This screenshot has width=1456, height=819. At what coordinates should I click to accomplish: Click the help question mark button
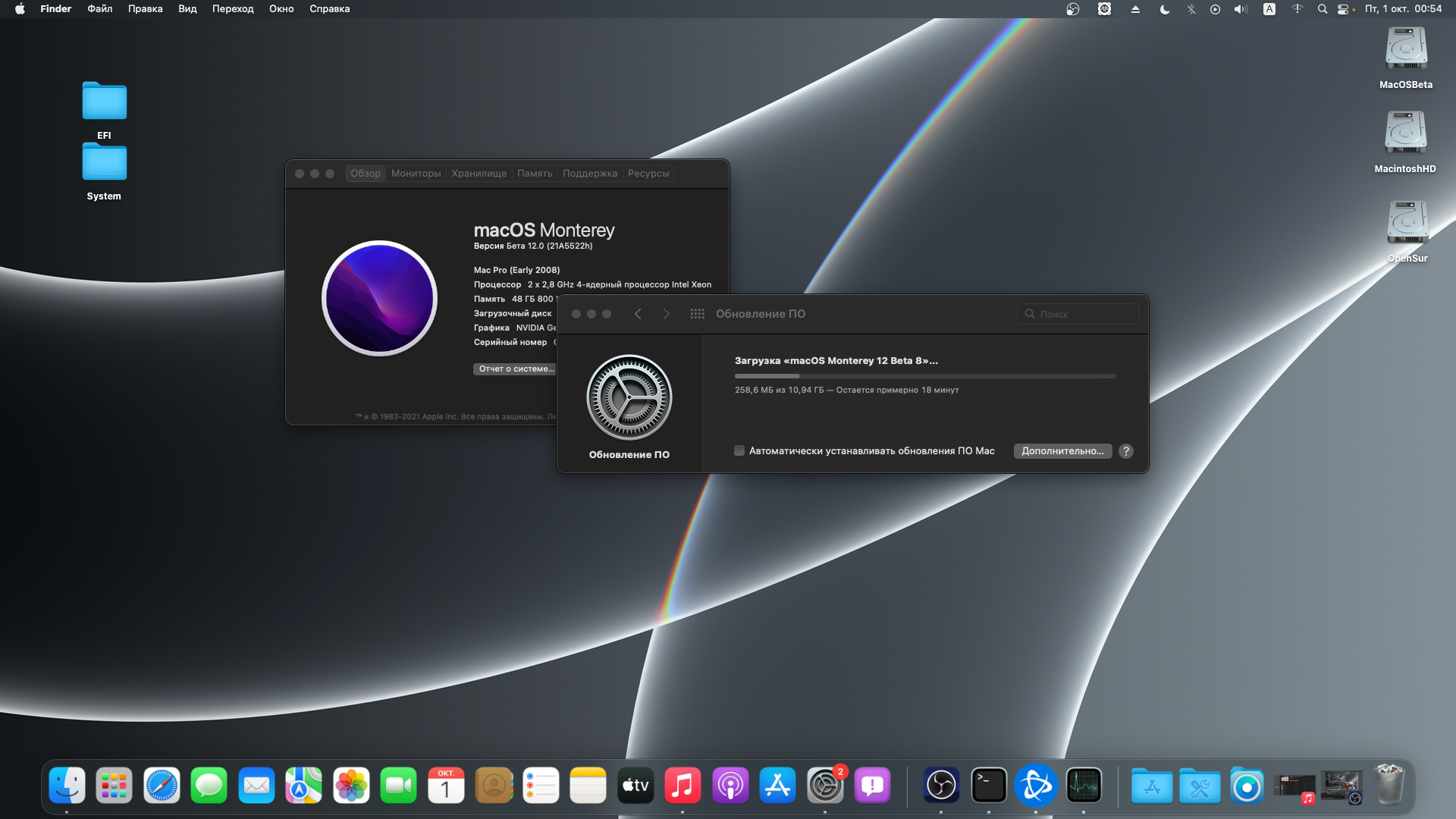pos(1126,451)
